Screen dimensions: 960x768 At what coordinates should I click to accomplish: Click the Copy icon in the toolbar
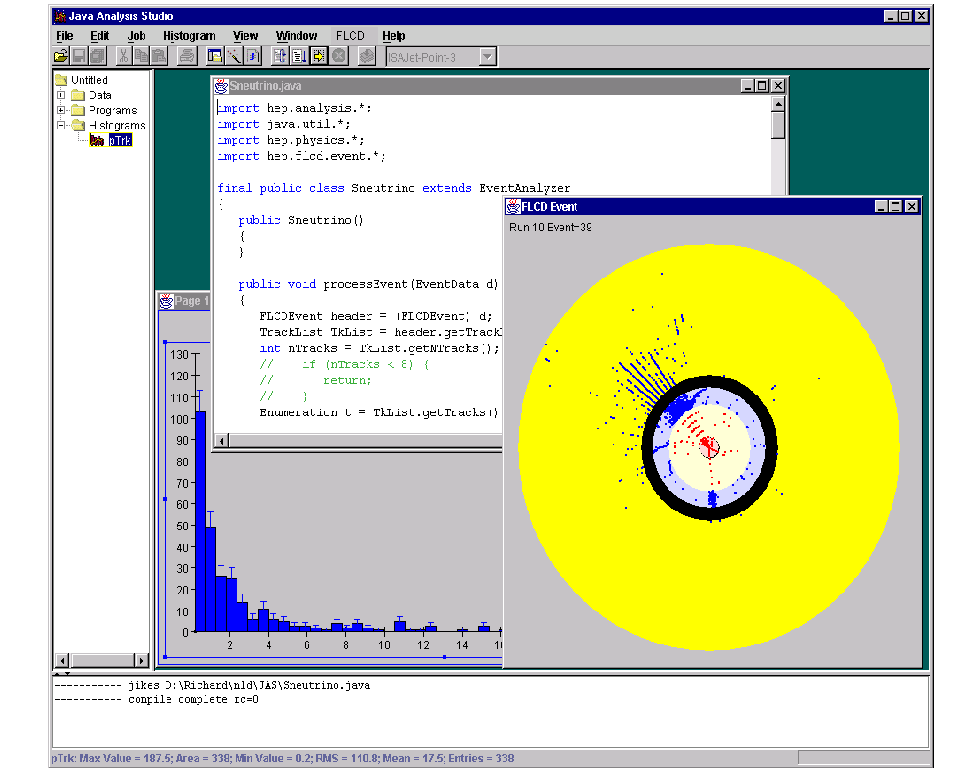coord(141,56)
